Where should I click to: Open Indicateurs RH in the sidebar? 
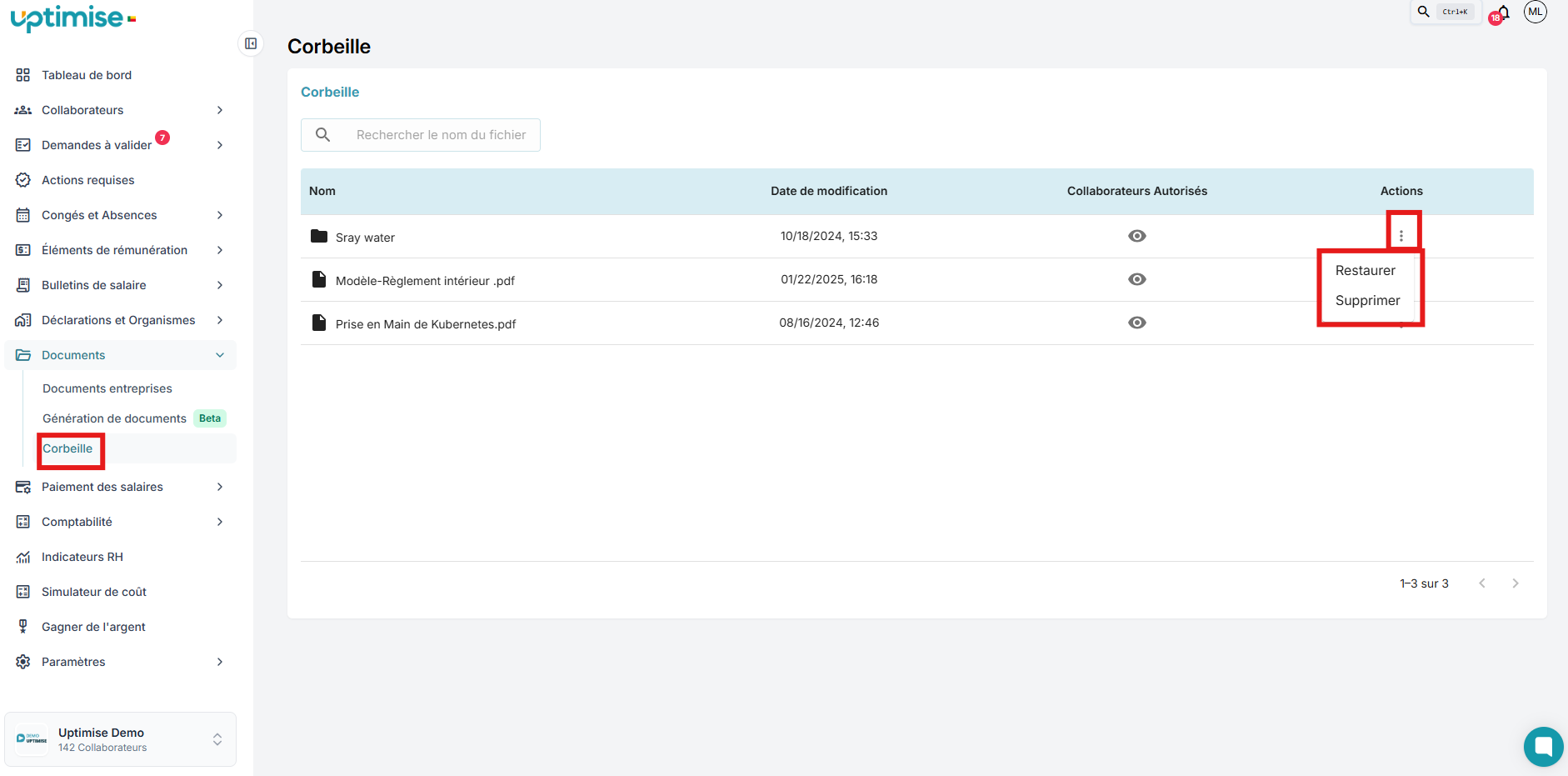pos(82,557)
